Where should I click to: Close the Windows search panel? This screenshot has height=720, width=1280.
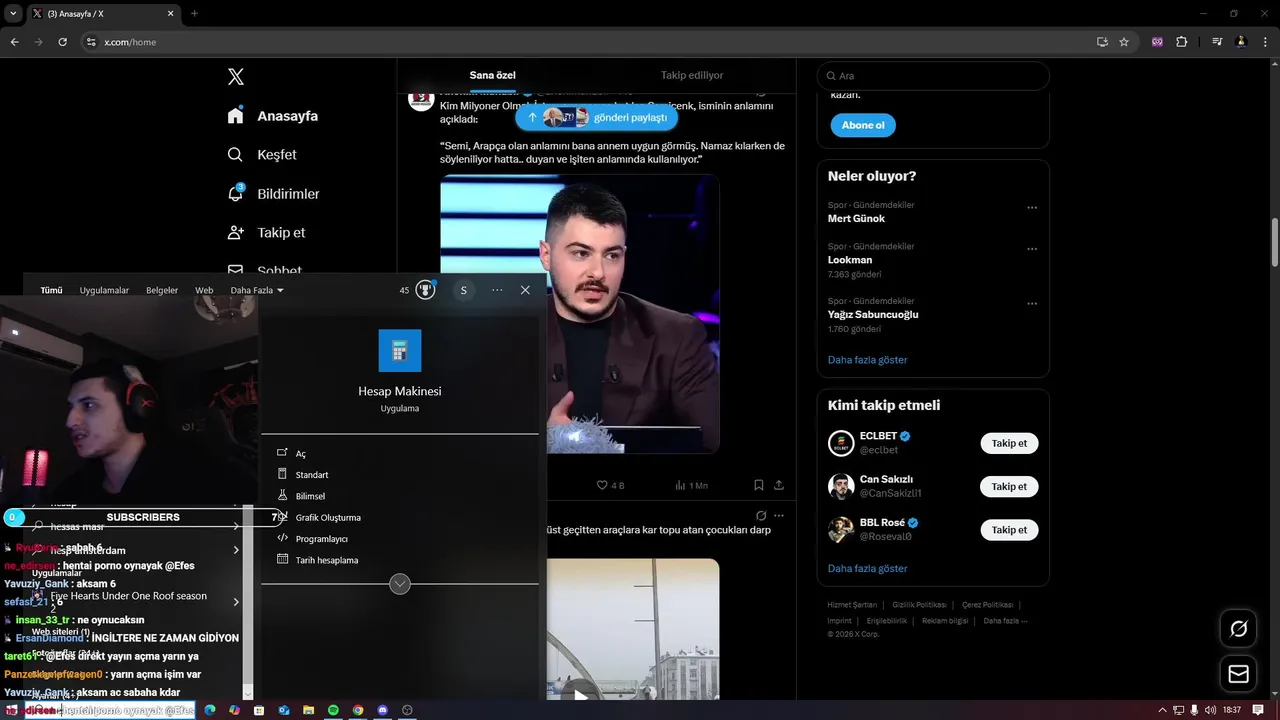tap(525, 290)
